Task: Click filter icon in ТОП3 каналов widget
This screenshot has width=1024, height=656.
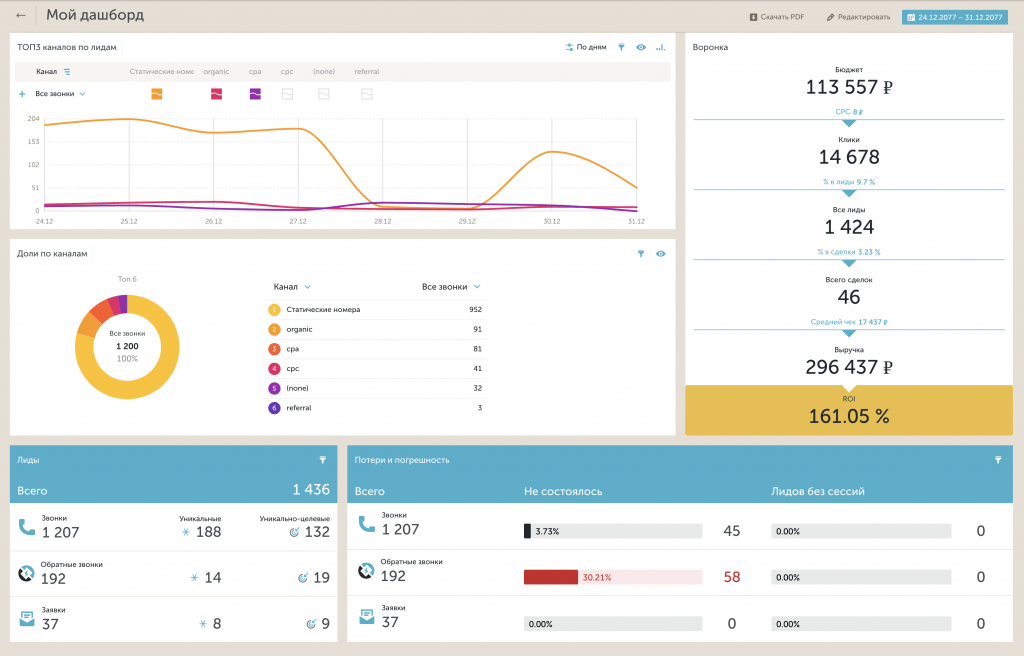Action: point(621,47)
